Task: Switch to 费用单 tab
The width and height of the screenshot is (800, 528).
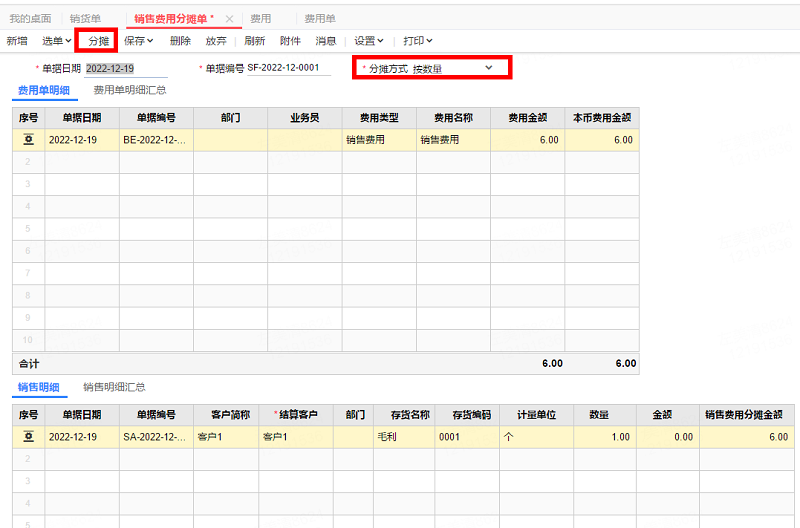Action: point(320,19)
